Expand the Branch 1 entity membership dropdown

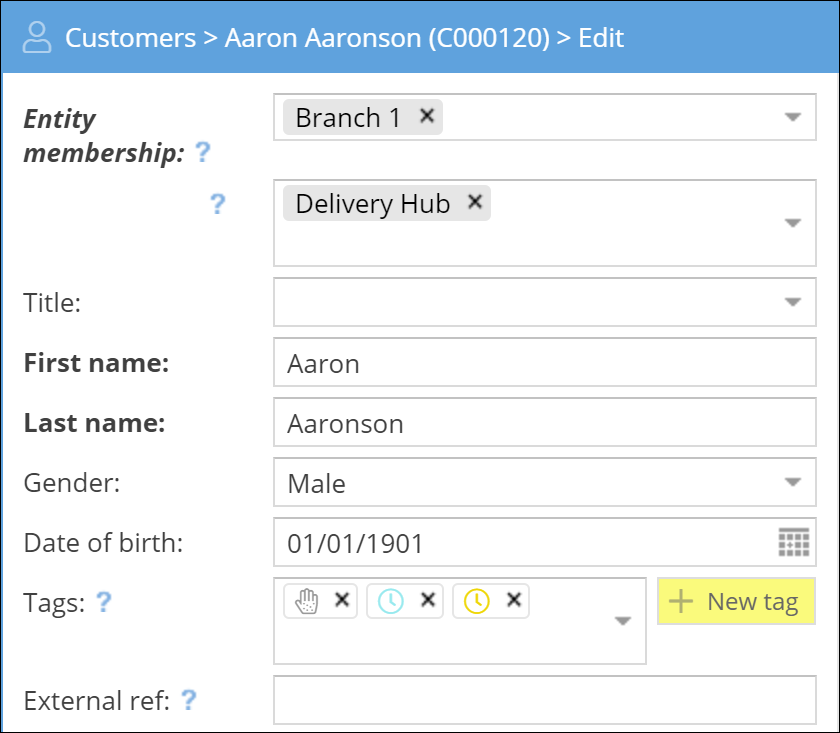click(792, 118)
